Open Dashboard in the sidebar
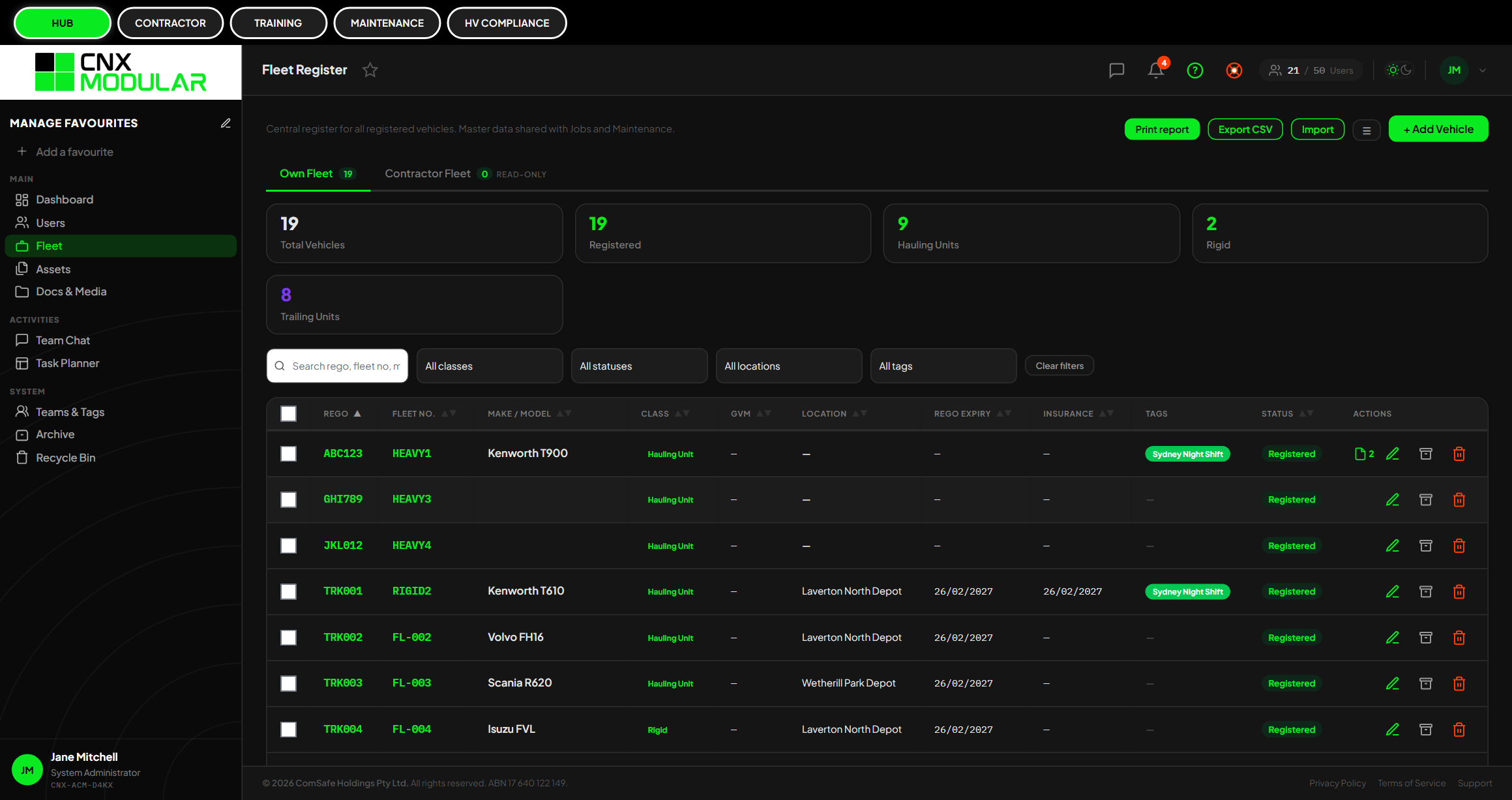 tap(121, 200)
